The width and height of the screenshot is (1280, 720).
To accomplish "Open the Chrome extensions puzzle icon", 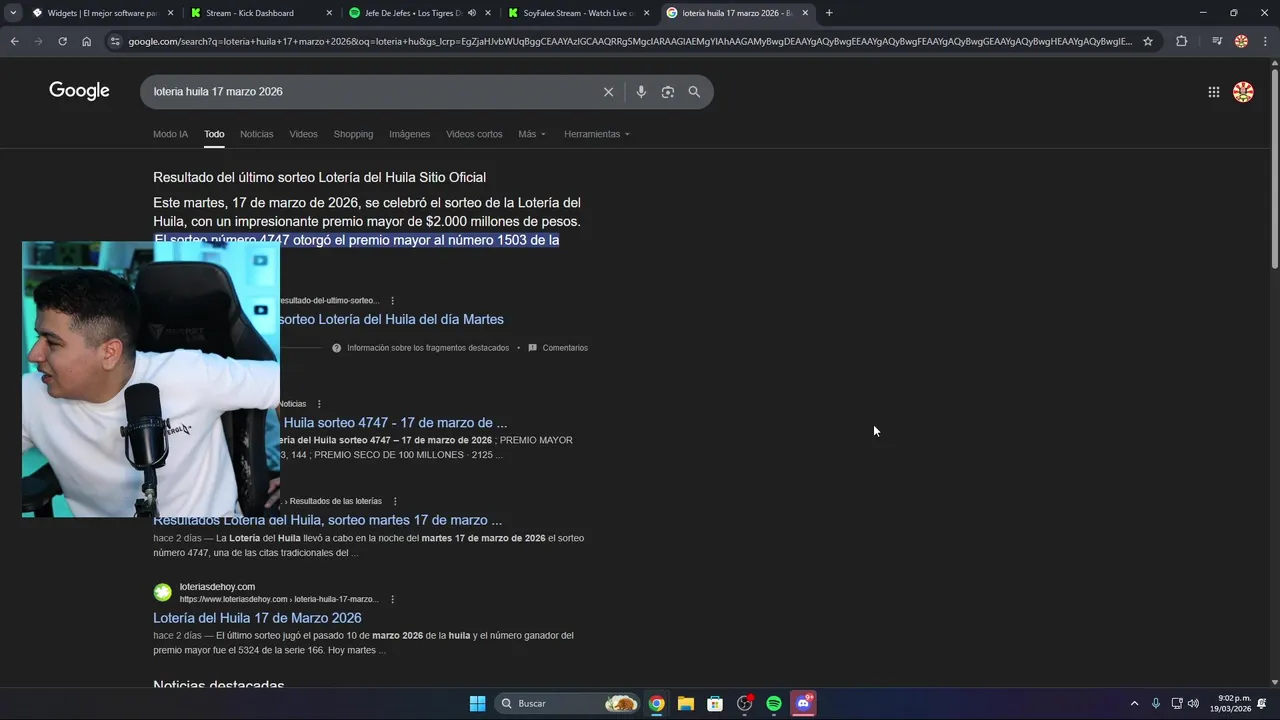I will 1181,41.
